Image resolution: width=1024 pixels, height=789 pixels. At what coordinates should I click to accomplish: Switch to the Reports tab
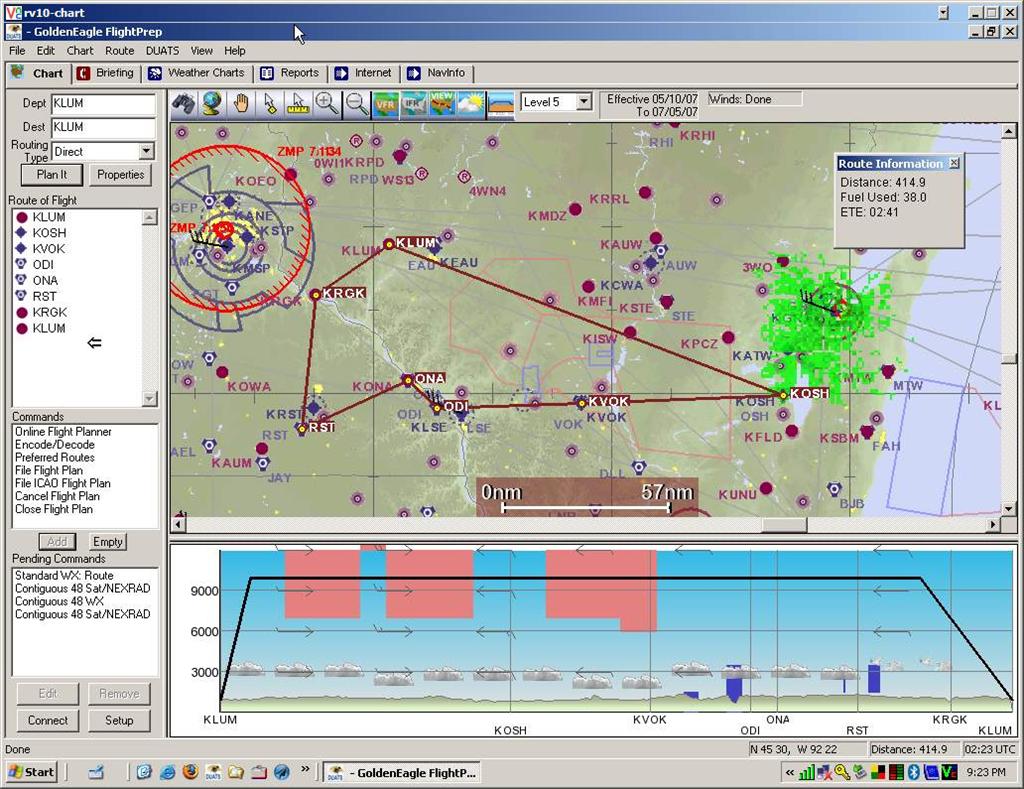pyautogui.click(x=290, y=73)
